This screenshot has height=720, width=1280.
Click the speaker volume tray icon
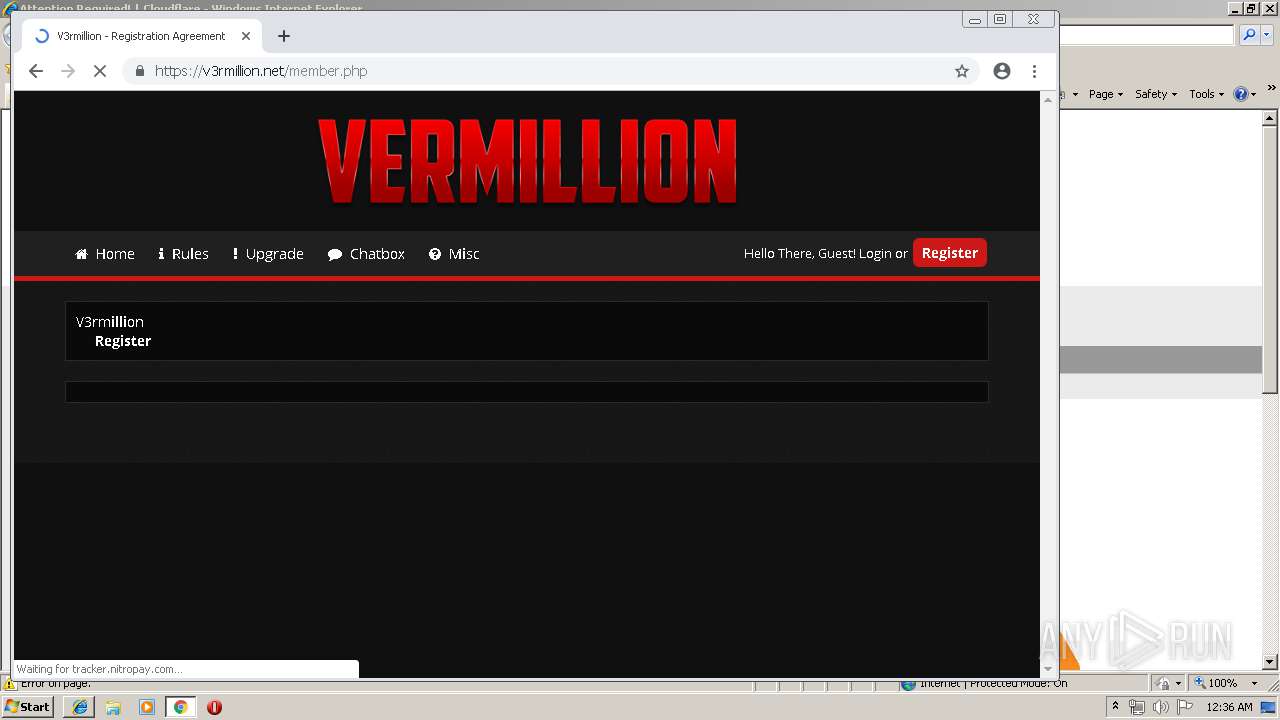pos(1160,707)
